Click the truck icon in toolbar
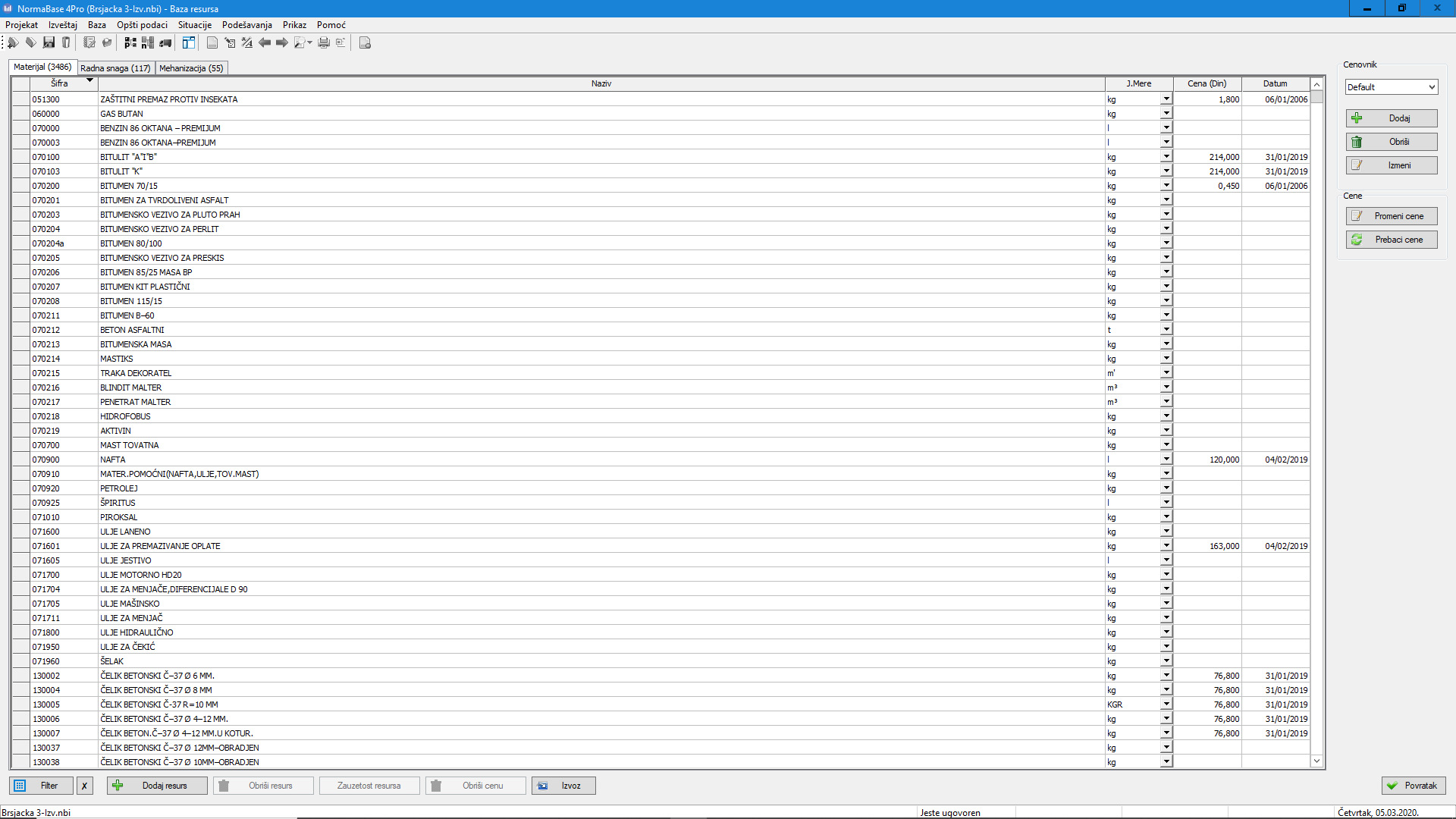This screenshot has width=1456, height=819. 165,42
